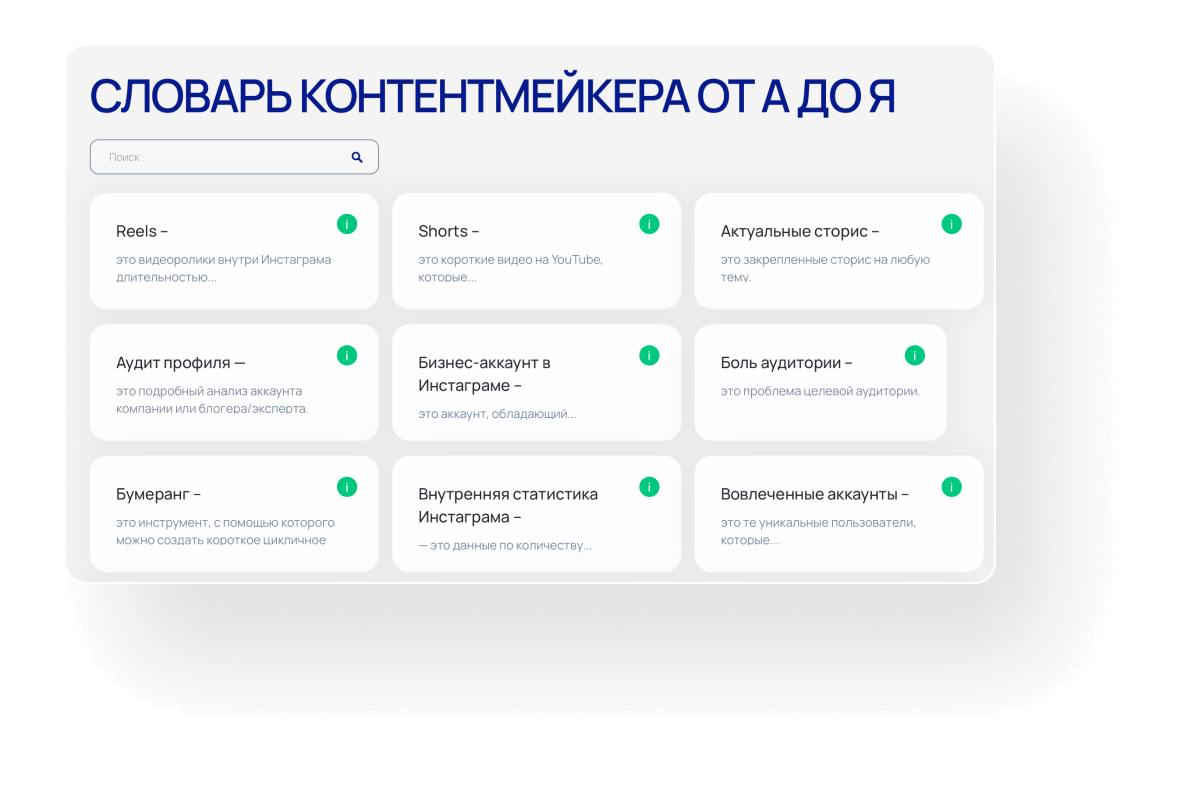The height and width of the screenshot is (786, 1178).
Task: Open the Shorts term title
Action: (x=449, y=231)
